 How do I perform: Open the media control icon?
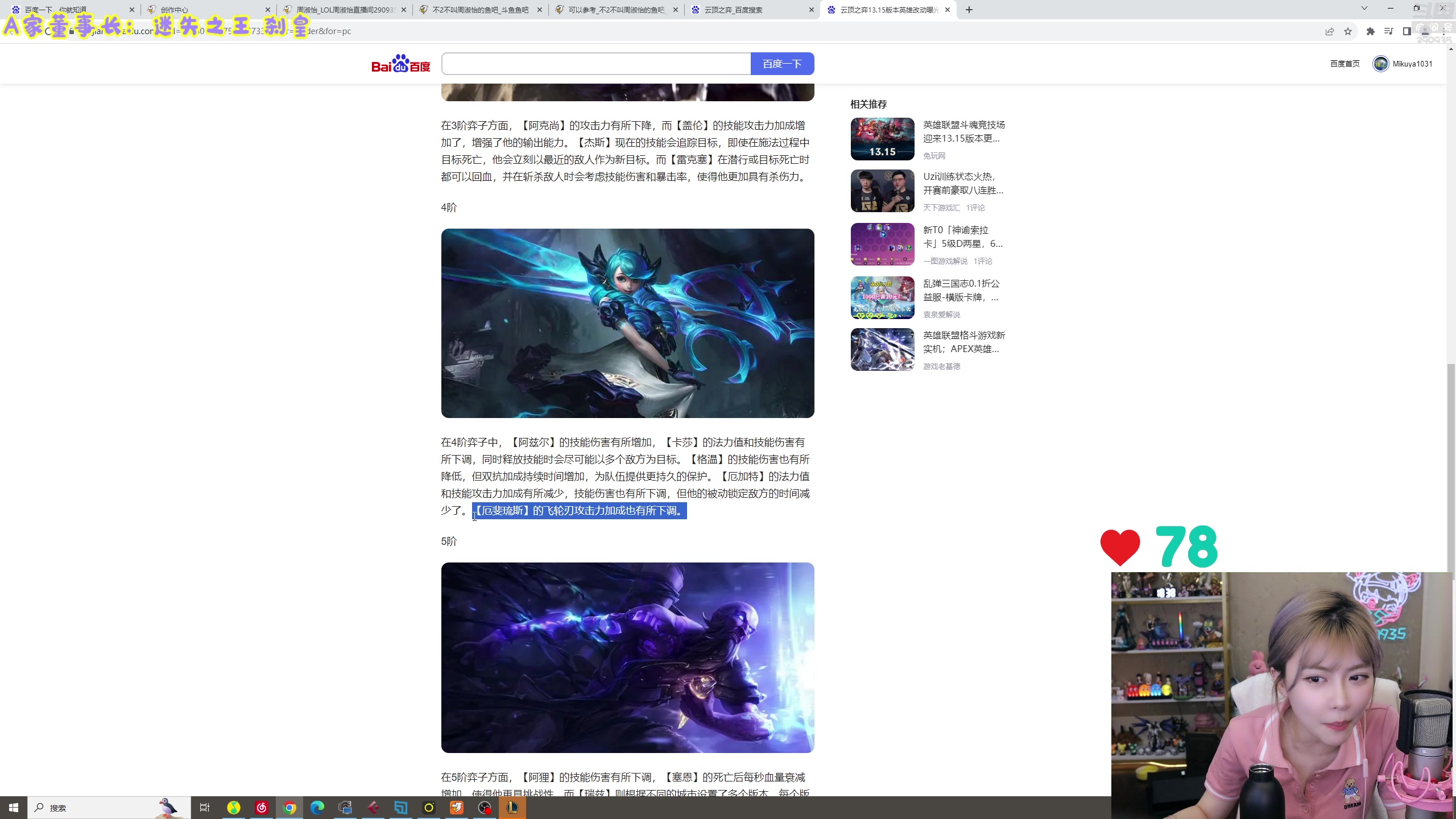1389,31
